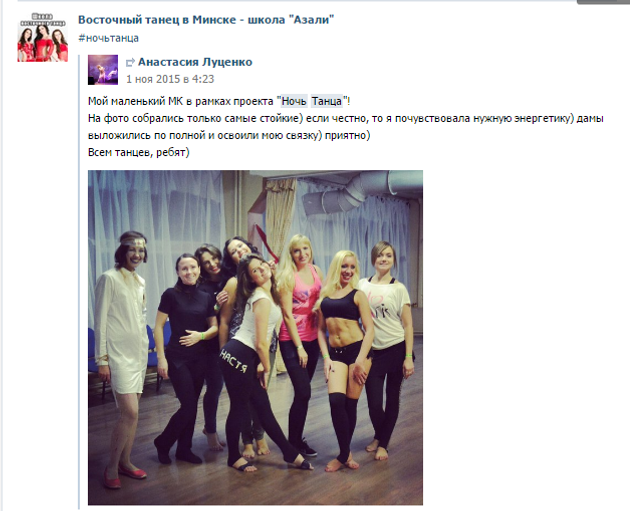Click the НАСТЯ lettering in the photo

coord(233,360)
